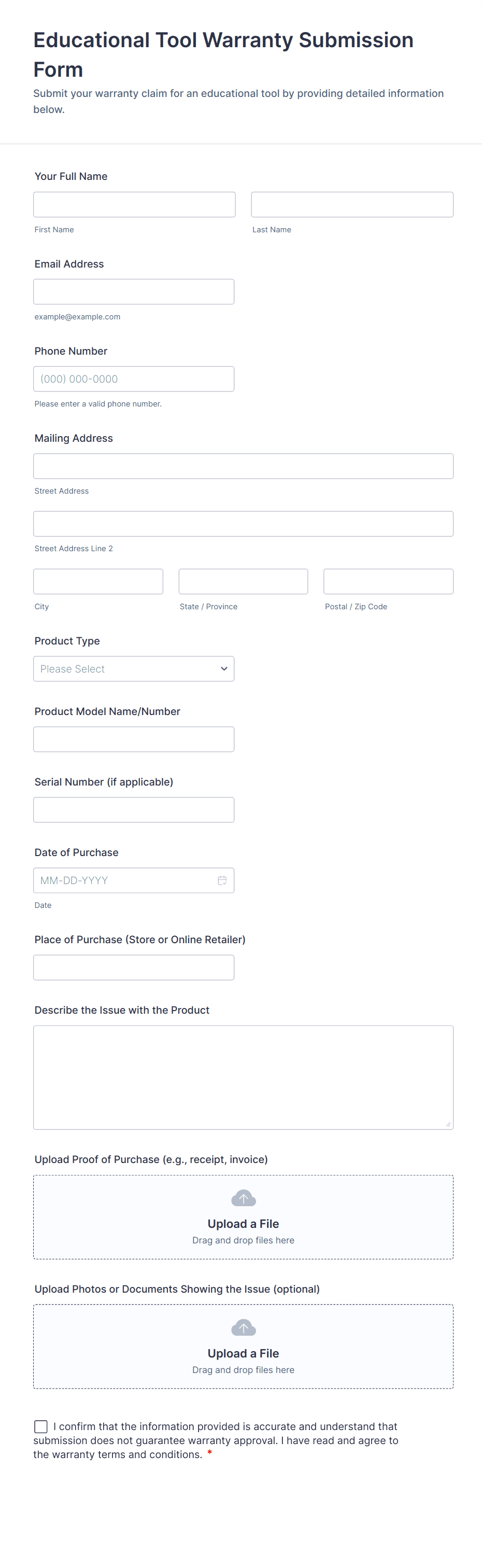Click Upload a File for issue photos
The height and width of the screenshot is (1568, 482).
coord(243,1353)
